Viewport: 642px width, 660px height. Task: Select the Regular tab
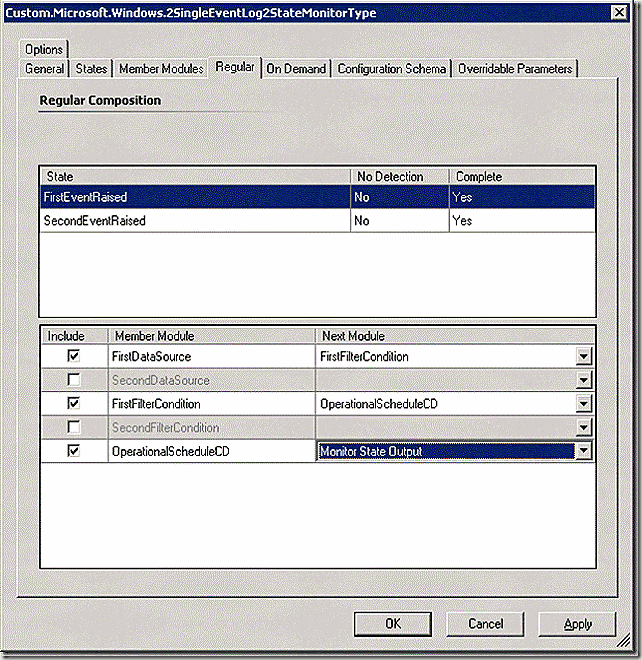point(235,67)
